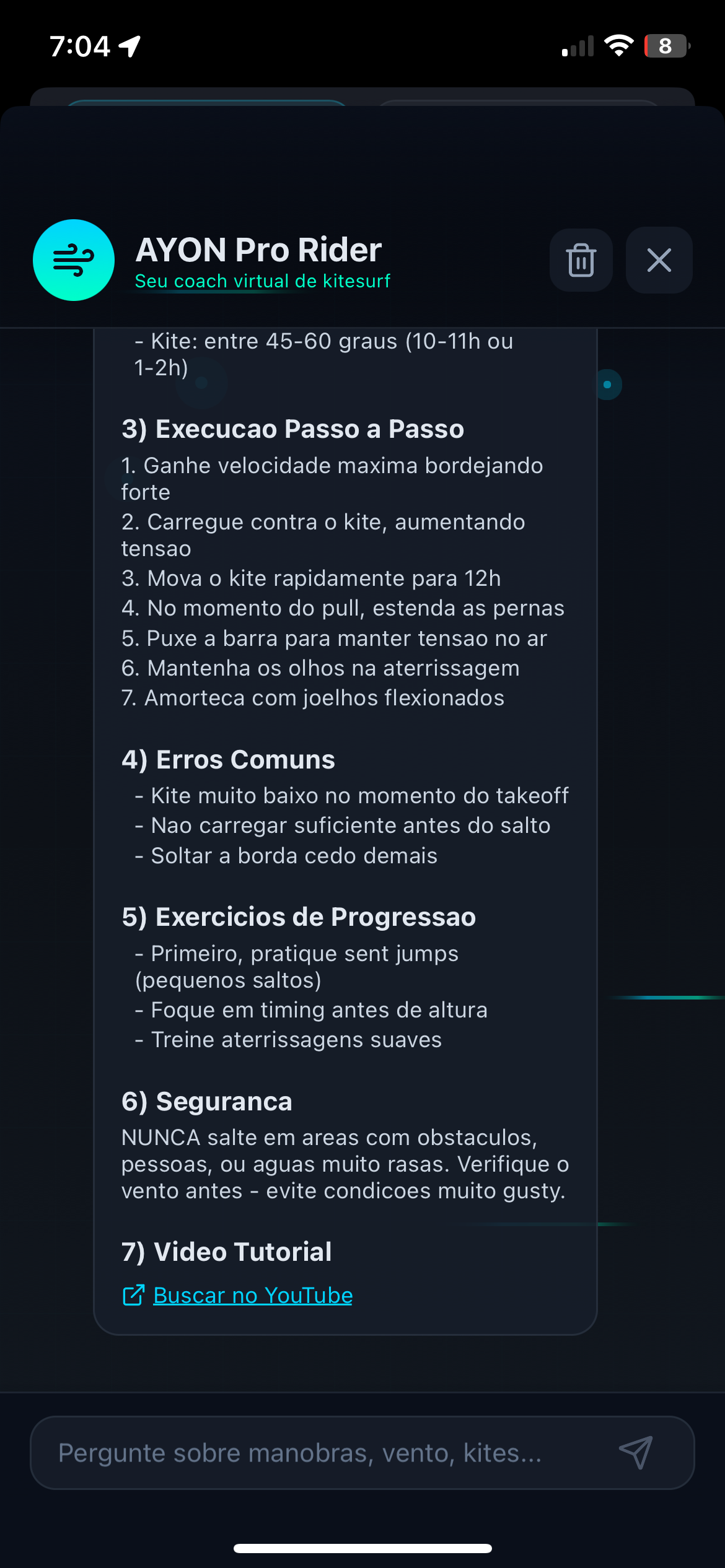Select the Erros Comuns heading
The height and width of the screenshot is (1568, 725).
(228, 760)
